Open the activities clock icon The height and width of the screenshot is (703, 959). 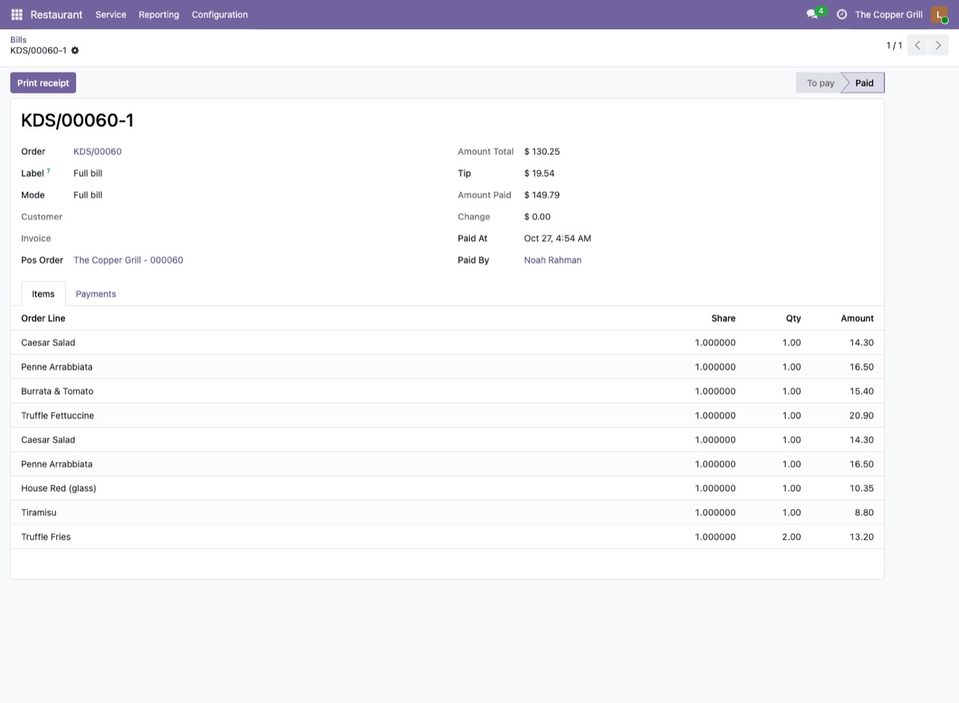842,14
